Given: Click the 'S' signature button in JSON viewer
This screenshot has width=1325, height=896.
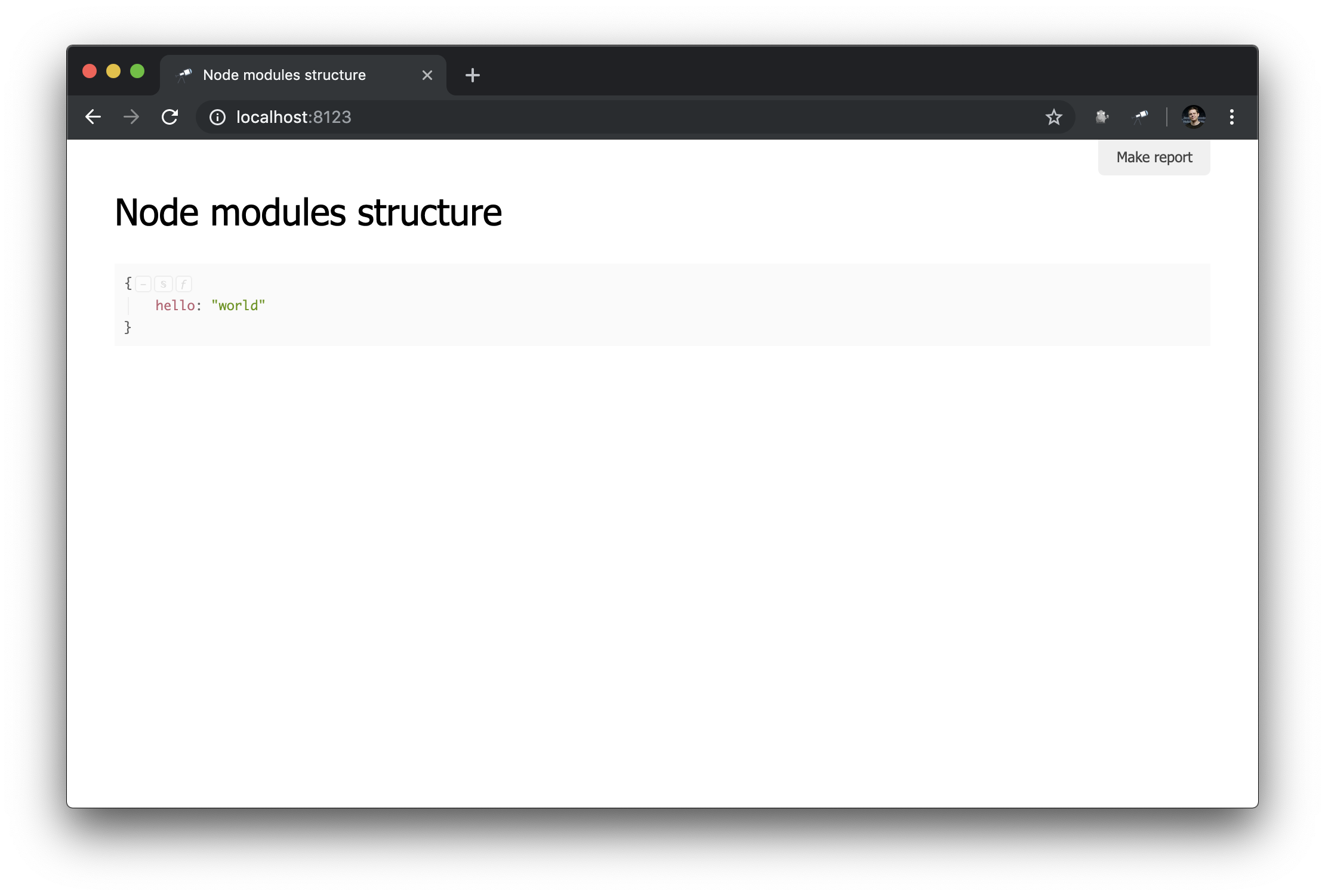Looking at the screenshot, I should point(164,284).
